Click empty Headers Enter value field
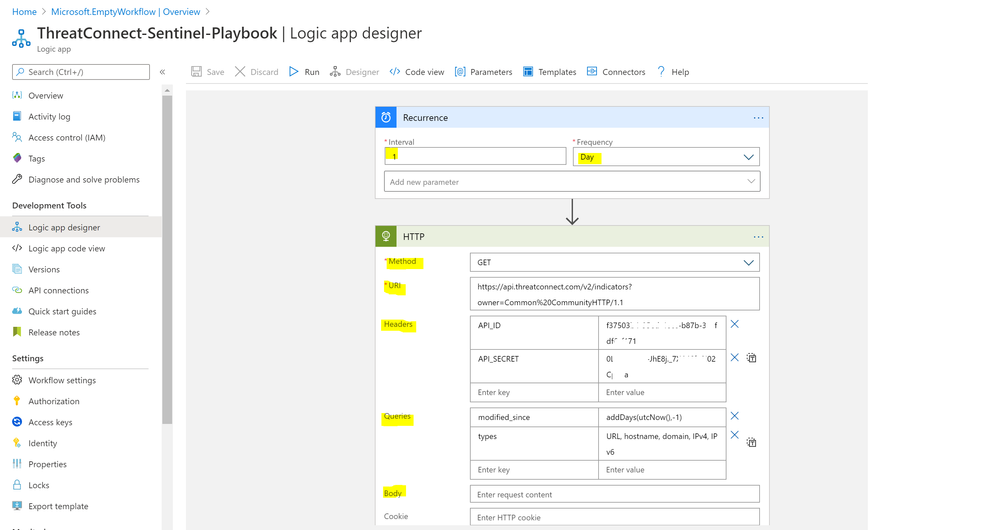This screenshot has width=999, height=530. [x=662, y=392]
